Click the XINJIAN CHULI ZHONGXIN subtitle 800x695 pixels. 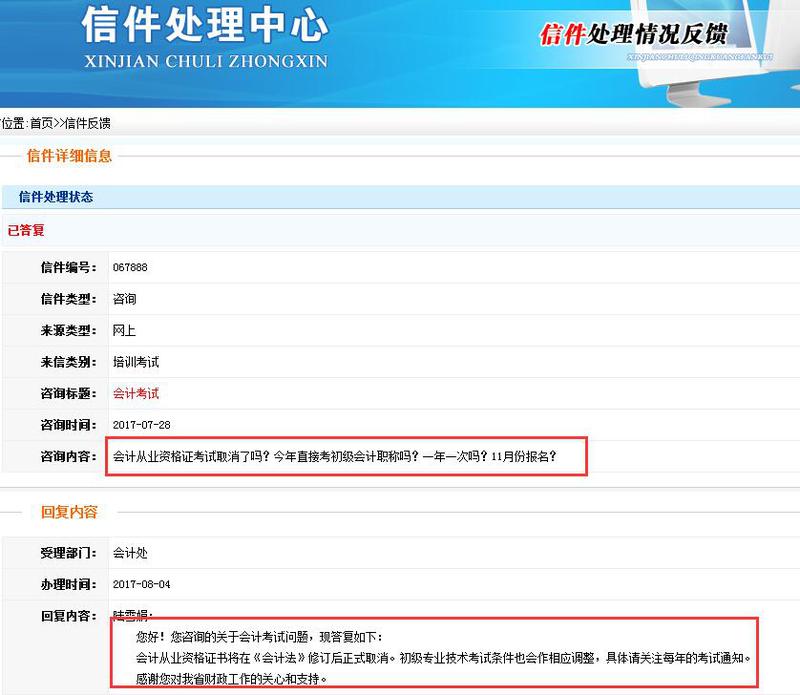[204, 62]
